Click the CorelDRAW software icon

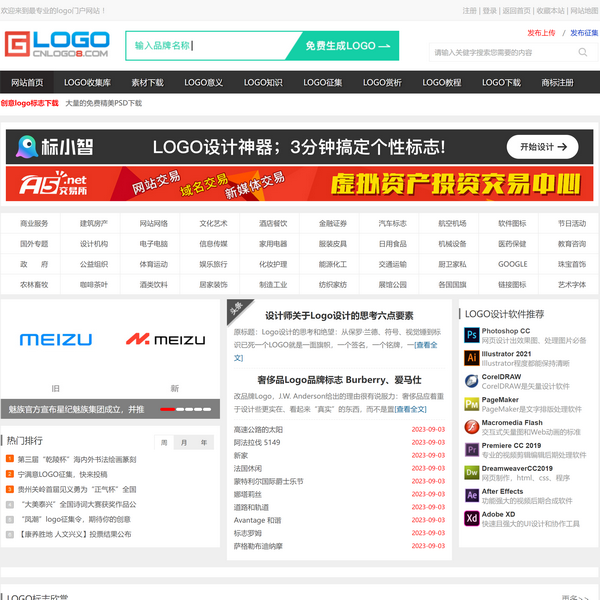click(x=471, y=381)
